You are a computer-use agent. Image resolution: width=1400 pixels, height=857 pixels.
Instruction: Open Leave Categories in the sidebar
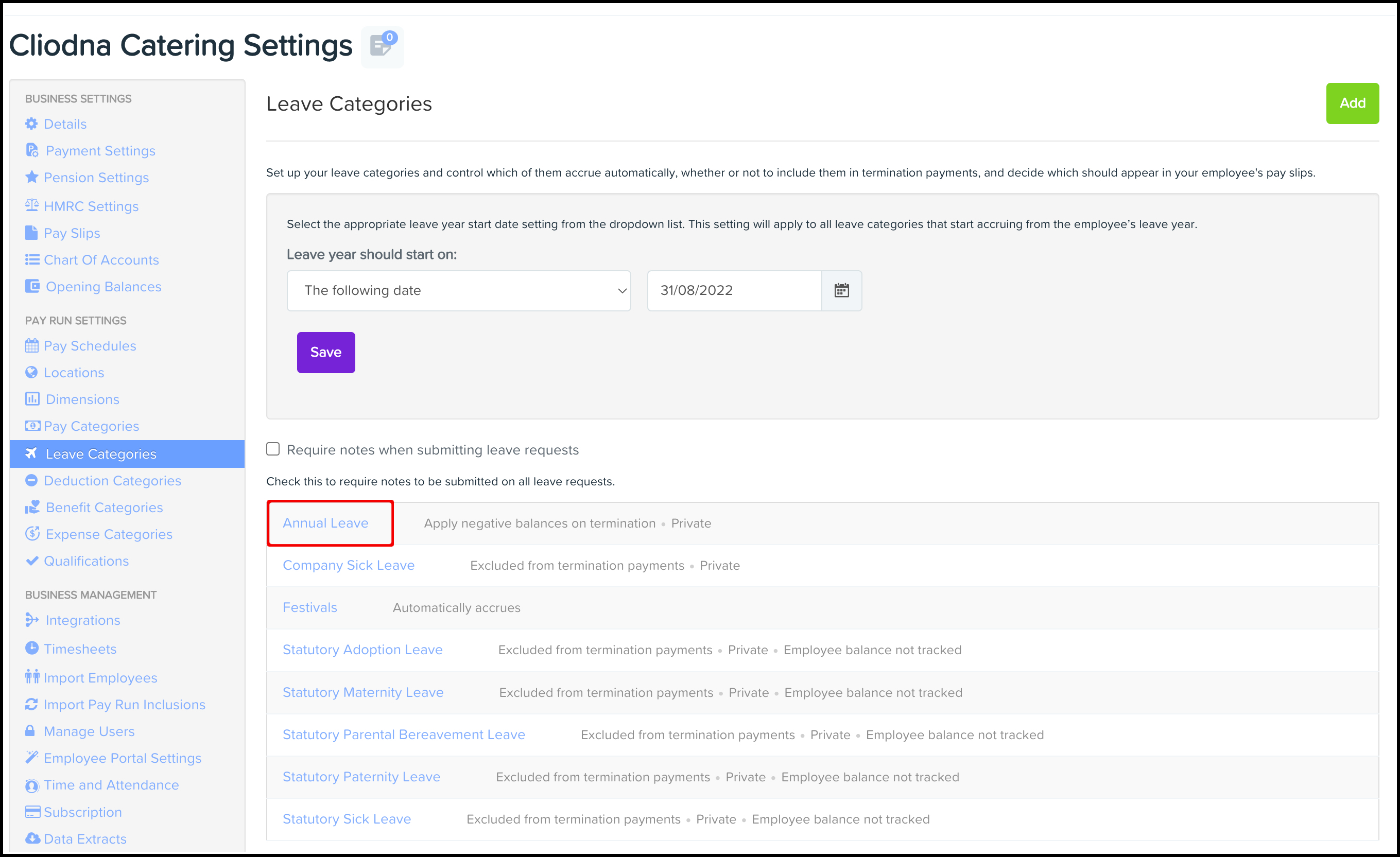coord(100,454)
